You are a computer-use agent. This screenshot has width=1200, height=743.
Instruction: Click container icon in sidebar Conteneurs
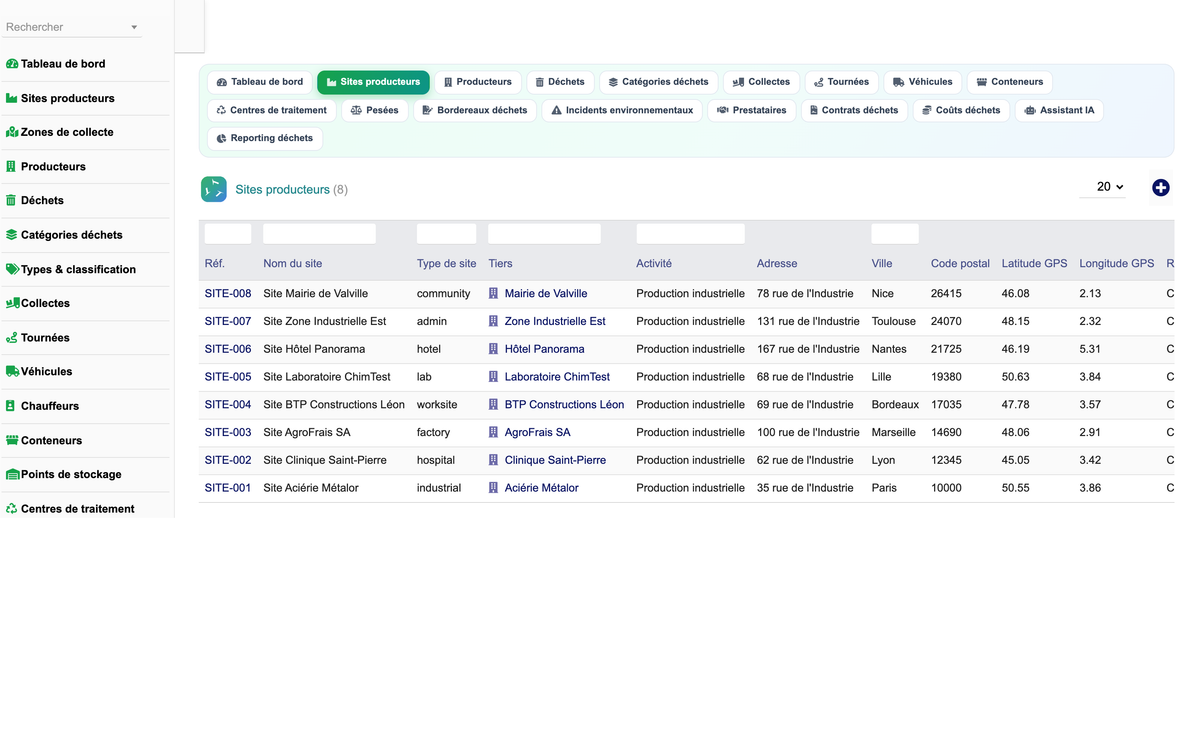pyautogui.click(x=12, y=440)
